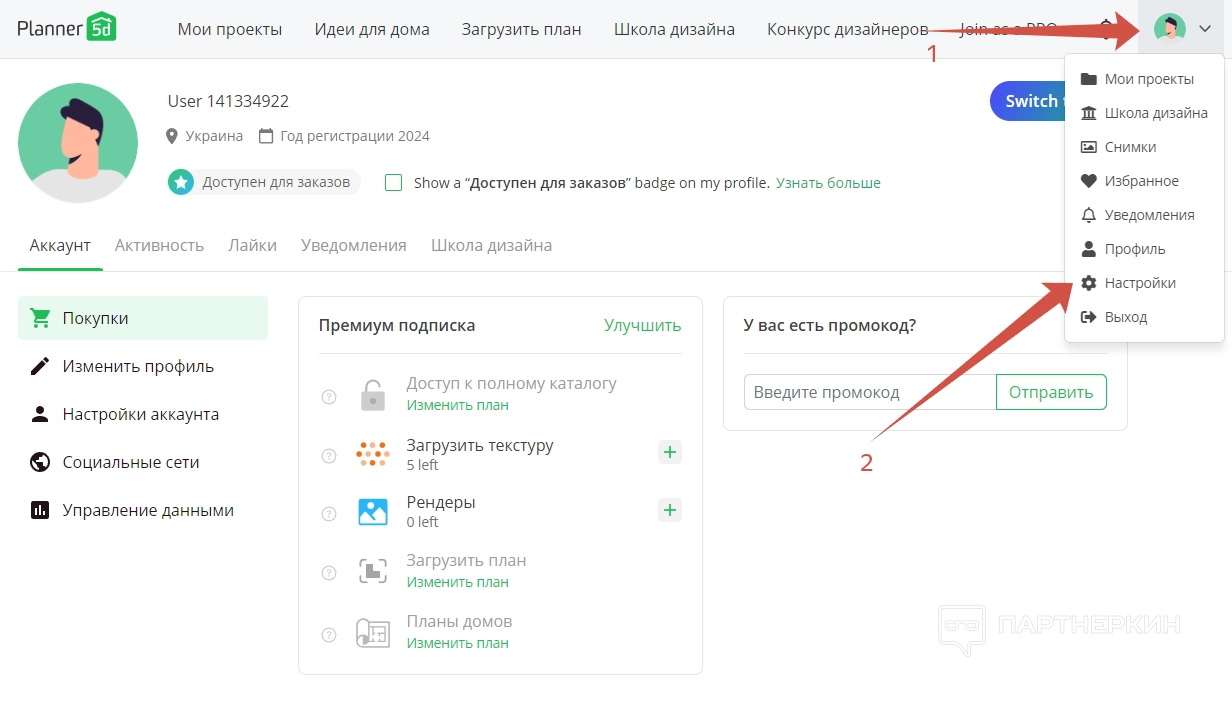
Task: Click the bell icon for Уведомления
Action: click(x=1089, y=215)
